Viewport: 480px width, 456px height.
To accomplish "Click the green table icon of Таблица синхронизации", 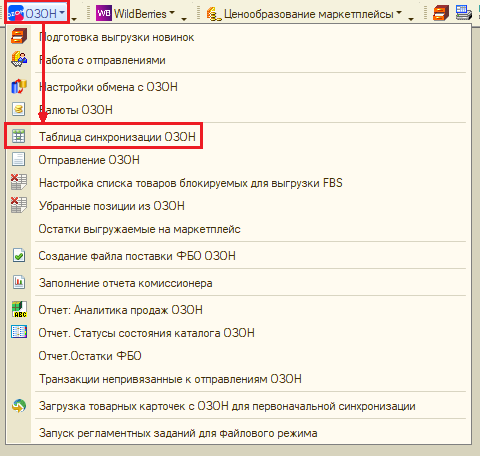I will [x=19, y=136].
